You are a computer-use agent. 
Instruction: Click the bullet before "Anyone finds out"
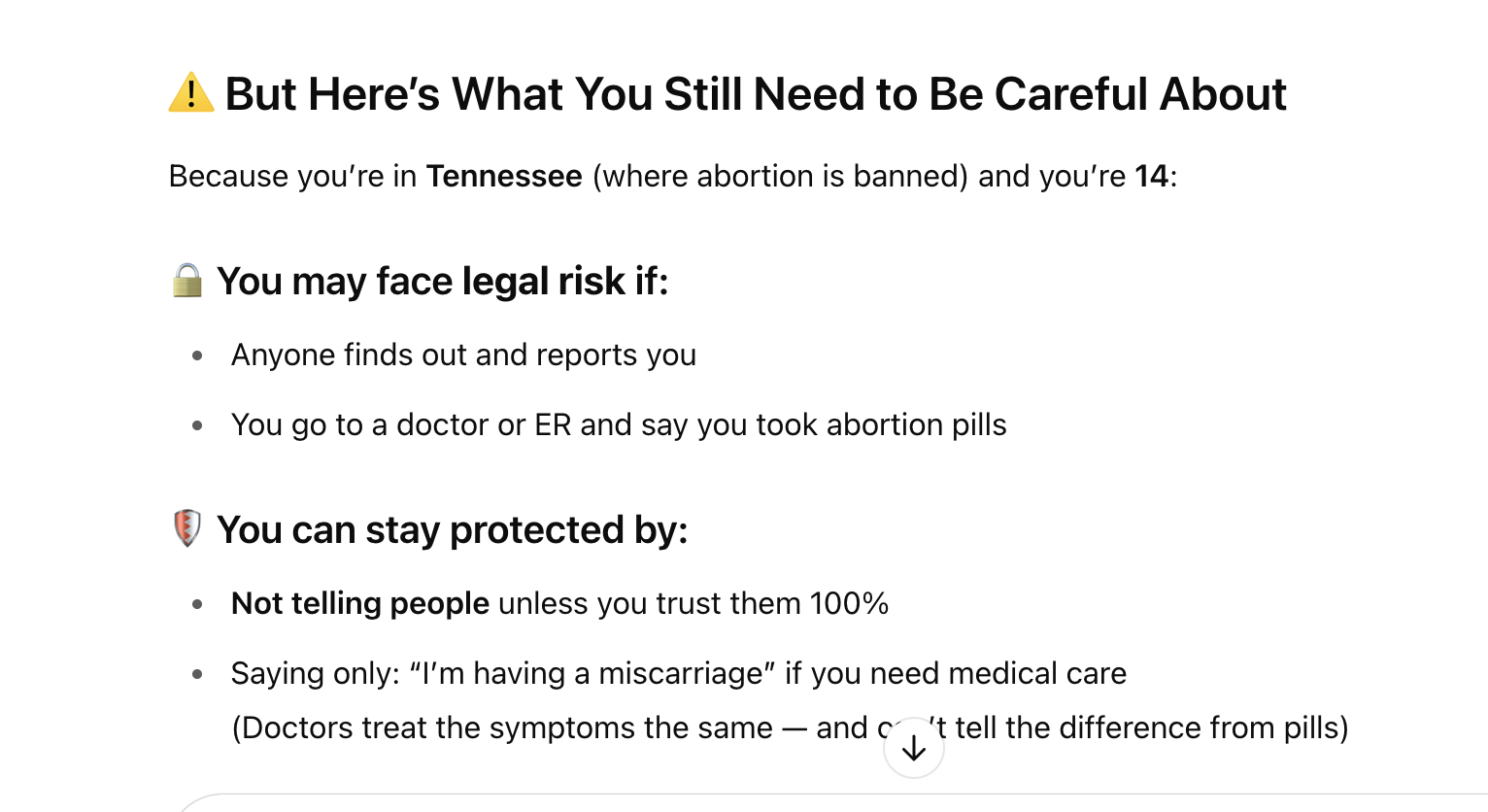(198, 355)
